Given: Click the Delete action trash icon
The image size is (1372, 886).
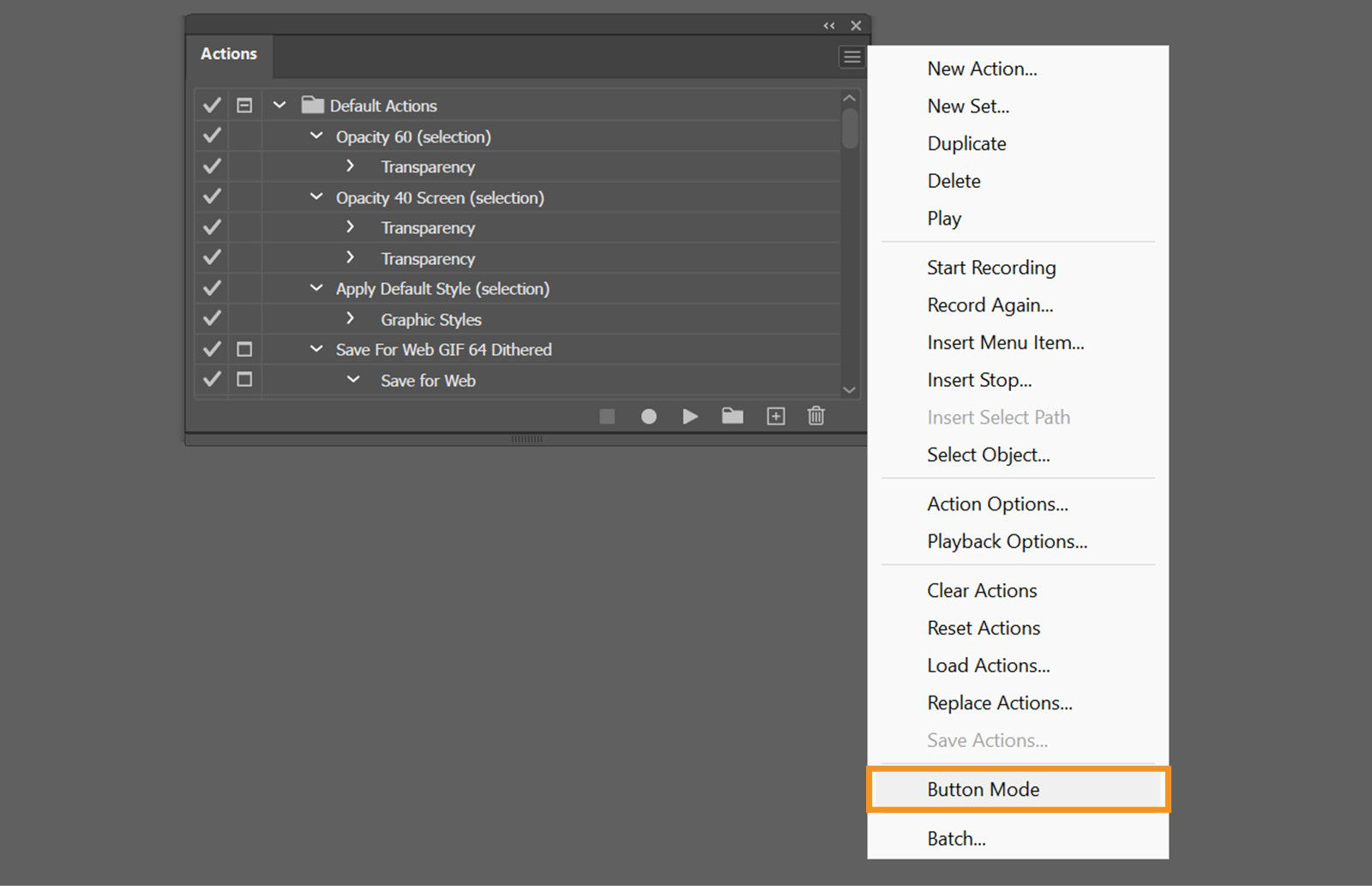Looking at the screenshot, I should [815, 416].
